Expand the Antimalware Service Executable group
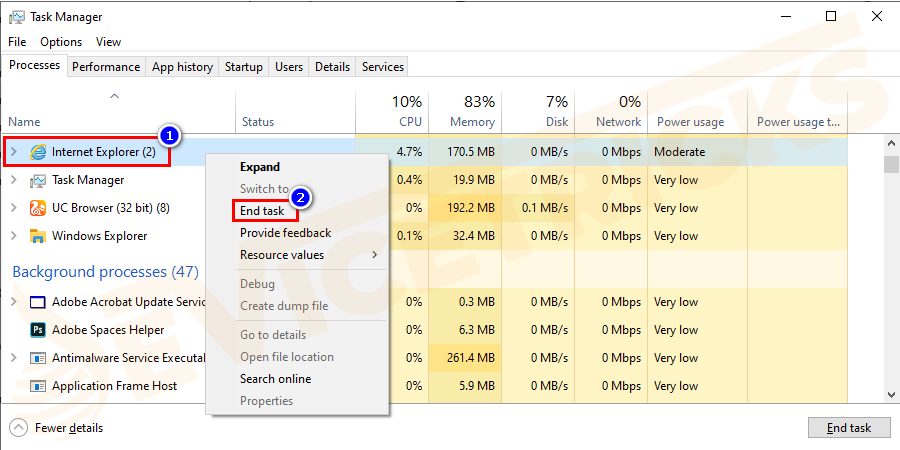Screen dimensions: 900x450 point(14,358)
